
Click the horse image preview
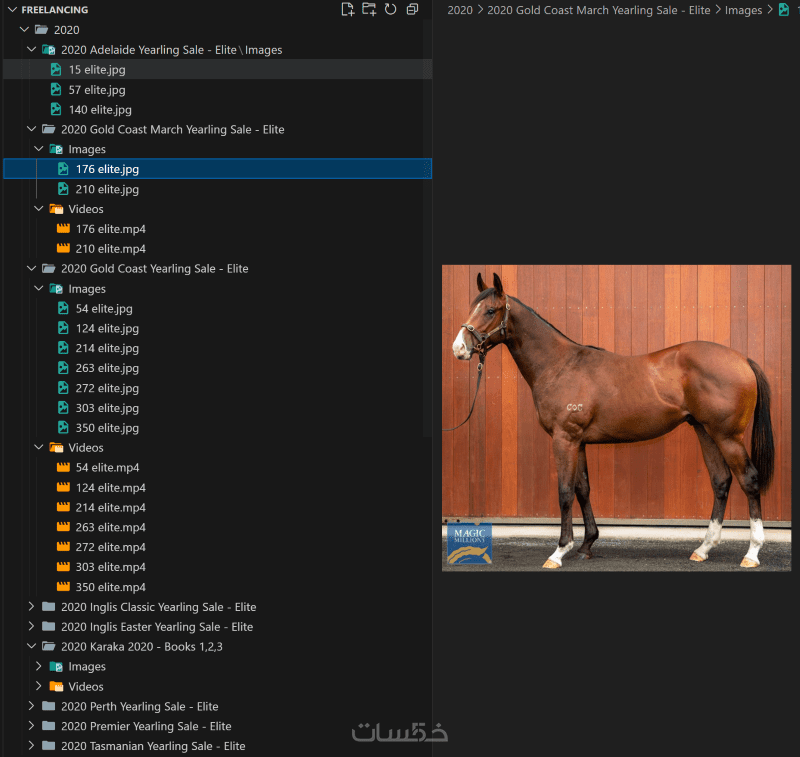[616, 418]
